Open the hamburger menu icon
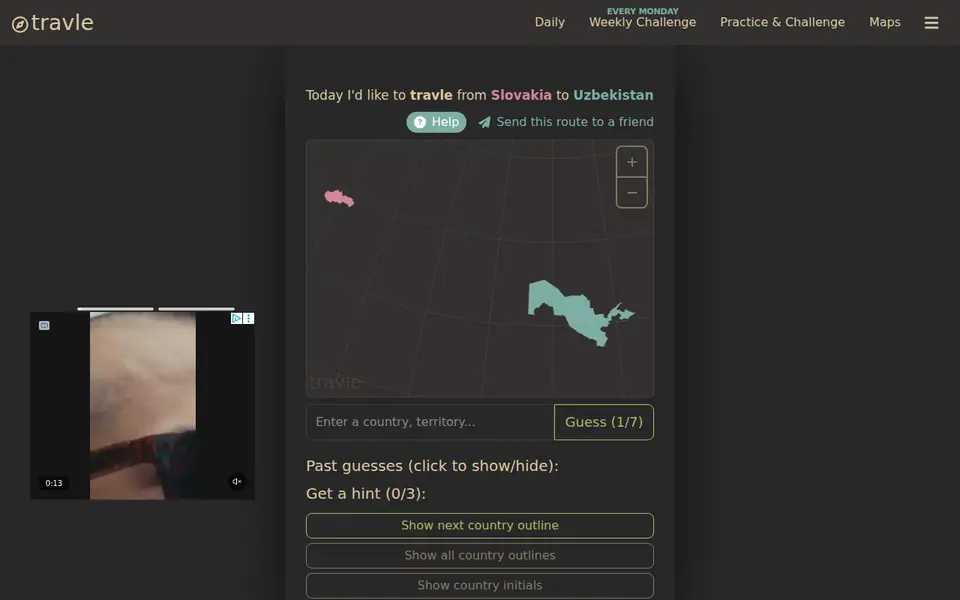The width and height of the screenshot is (960, 600). tap(931, 23)
